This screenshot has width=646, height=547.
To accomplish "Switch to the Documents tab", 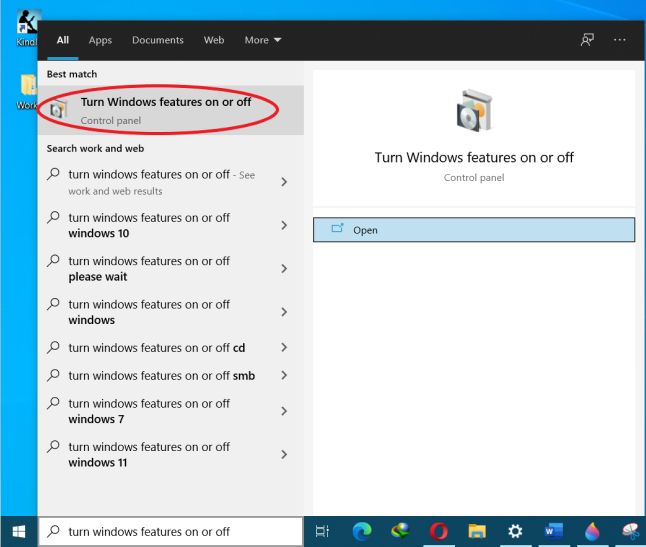I will click(158, 40).
